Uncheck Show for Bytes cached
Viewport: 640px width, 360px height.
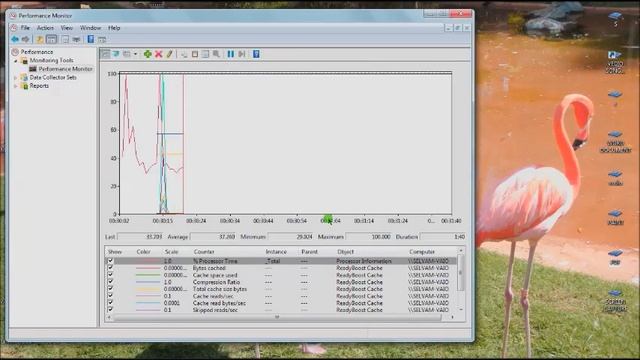tap(110, 268)
